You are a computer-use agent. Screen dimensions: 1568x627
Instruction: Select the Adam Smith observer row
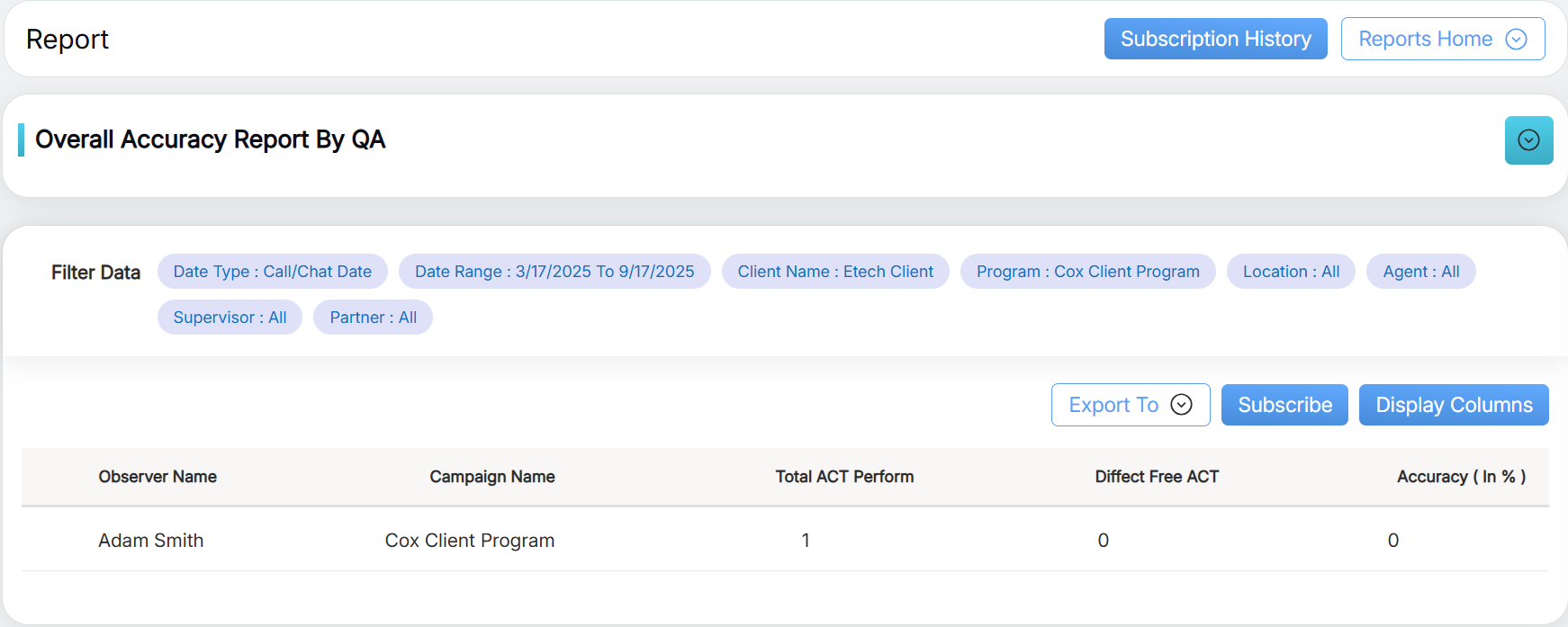click(x=151, y=541)
